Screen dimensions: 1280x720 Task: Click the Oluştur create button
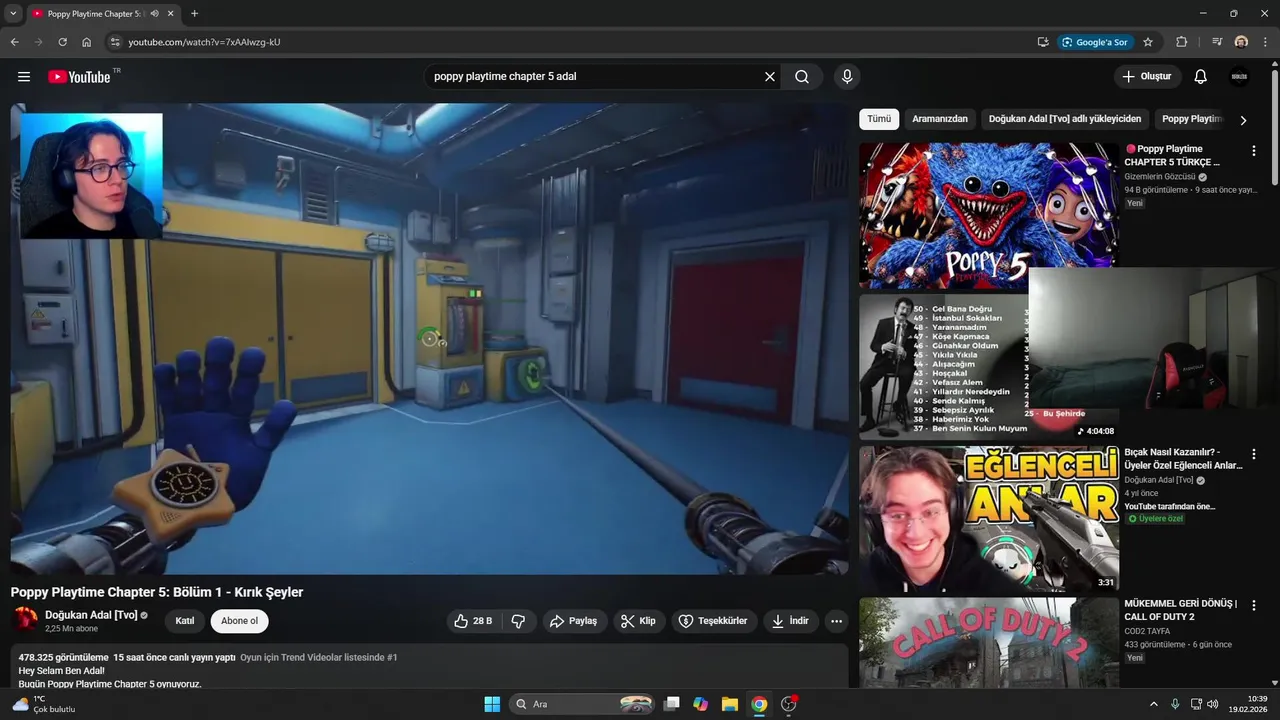click(1148, 76)
